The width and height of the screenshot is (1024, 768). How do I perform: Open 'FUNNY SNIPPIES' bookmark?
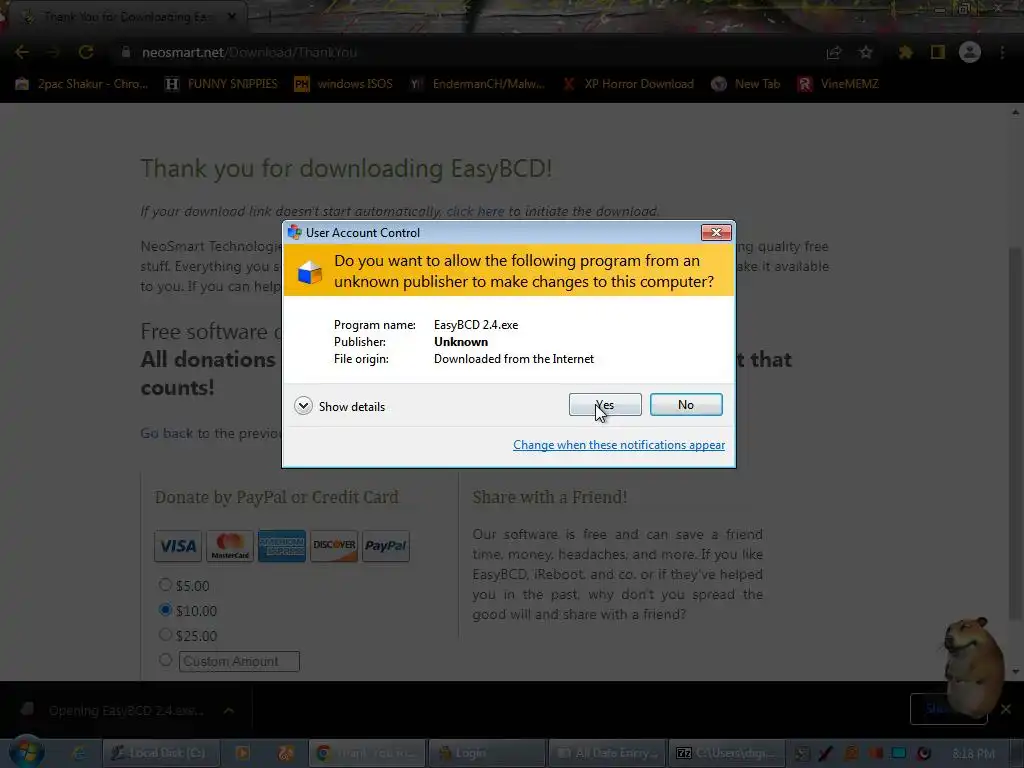tap(221, 84)
